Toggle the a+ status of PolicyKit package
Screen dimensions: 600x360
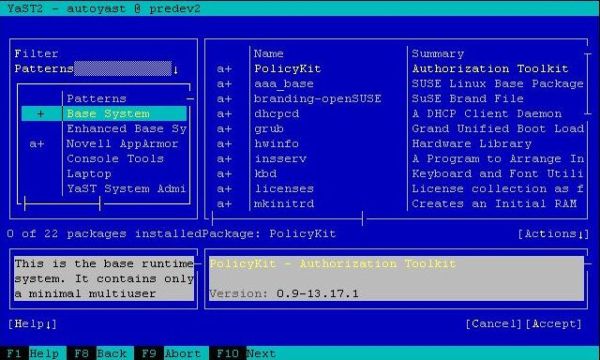tap(224, 69)
